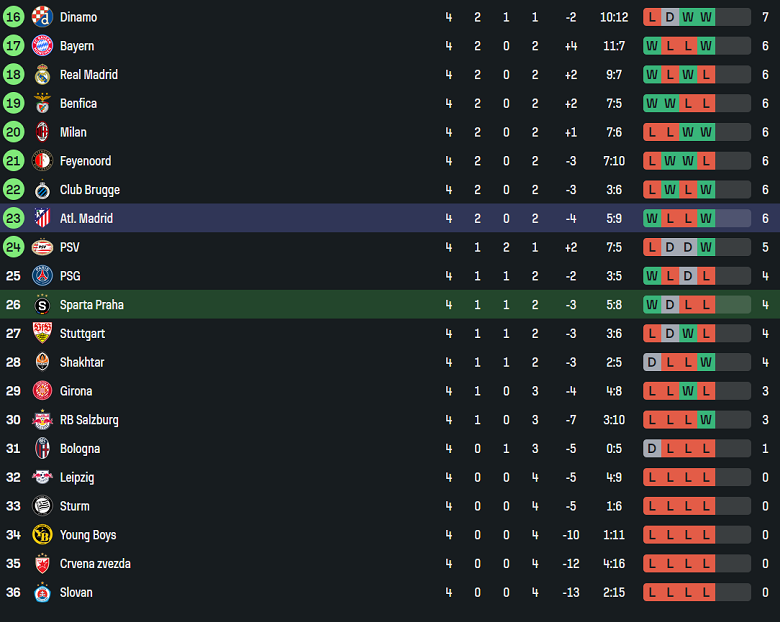Open the Atl. Madrid team name link

86,219
